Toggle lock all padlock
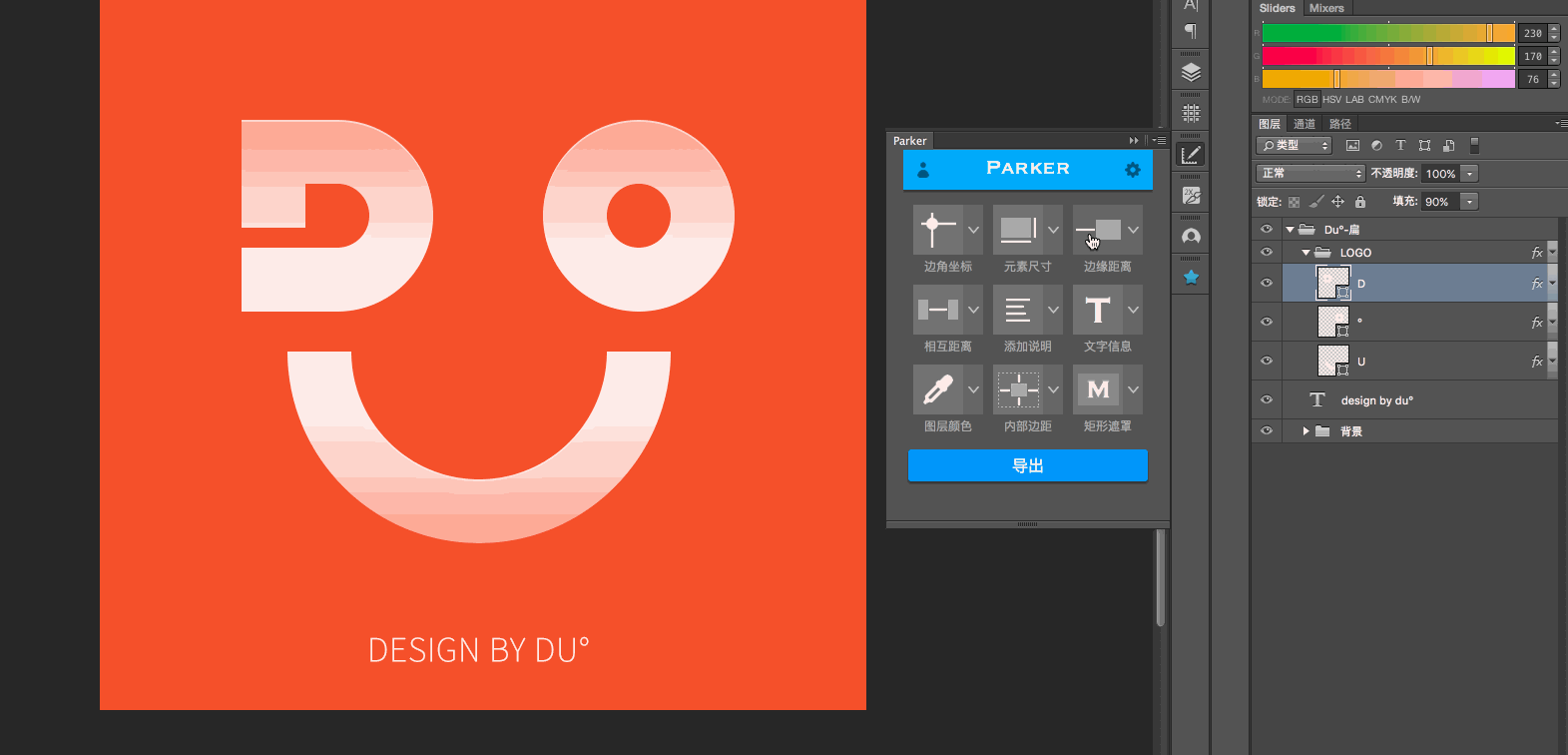The width and height of the screenshot is (1568, 755). click(1359, 202)
